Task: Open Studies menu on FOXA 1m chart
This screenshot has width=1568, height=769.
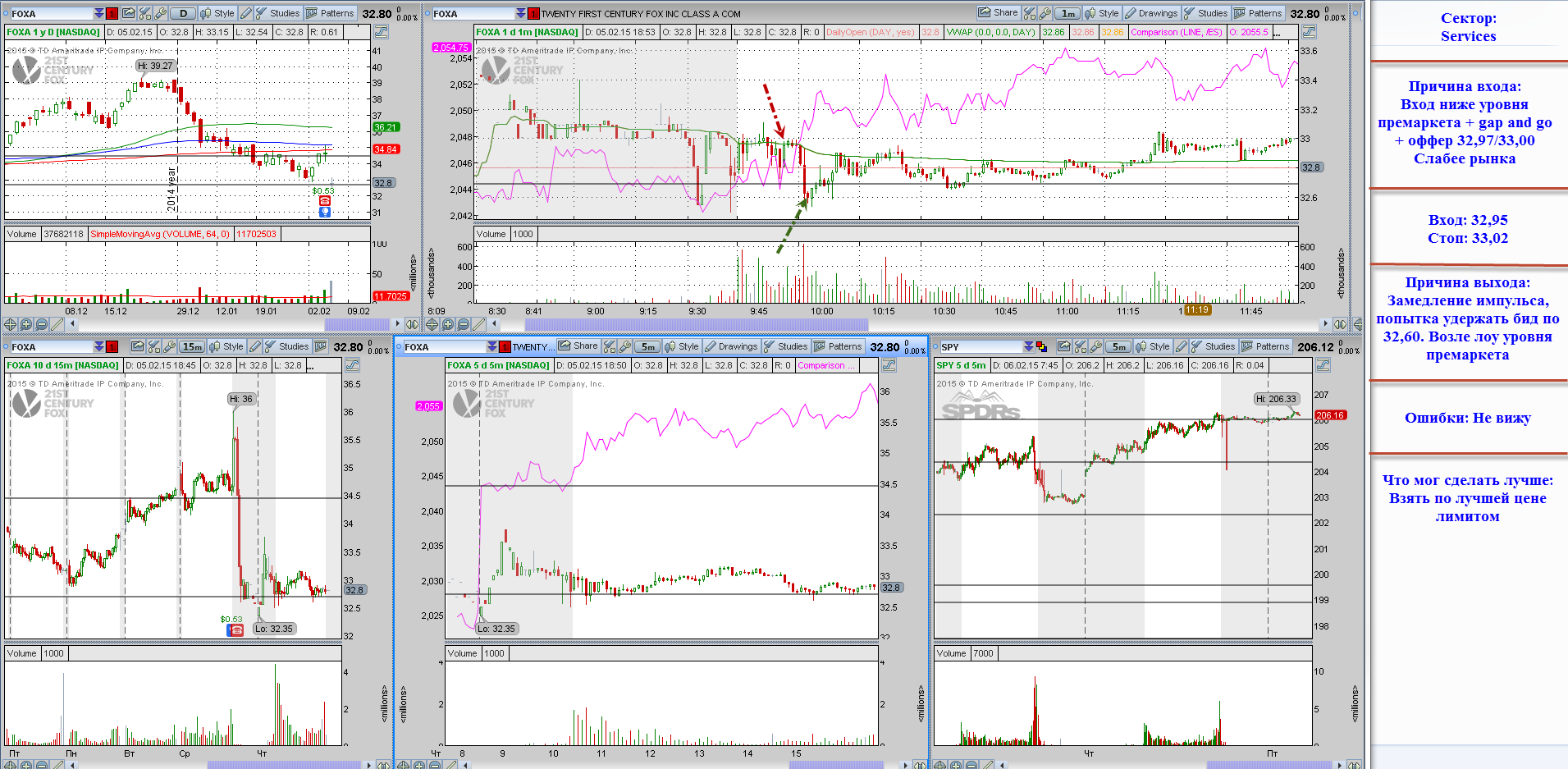Action: [1205, 13]
